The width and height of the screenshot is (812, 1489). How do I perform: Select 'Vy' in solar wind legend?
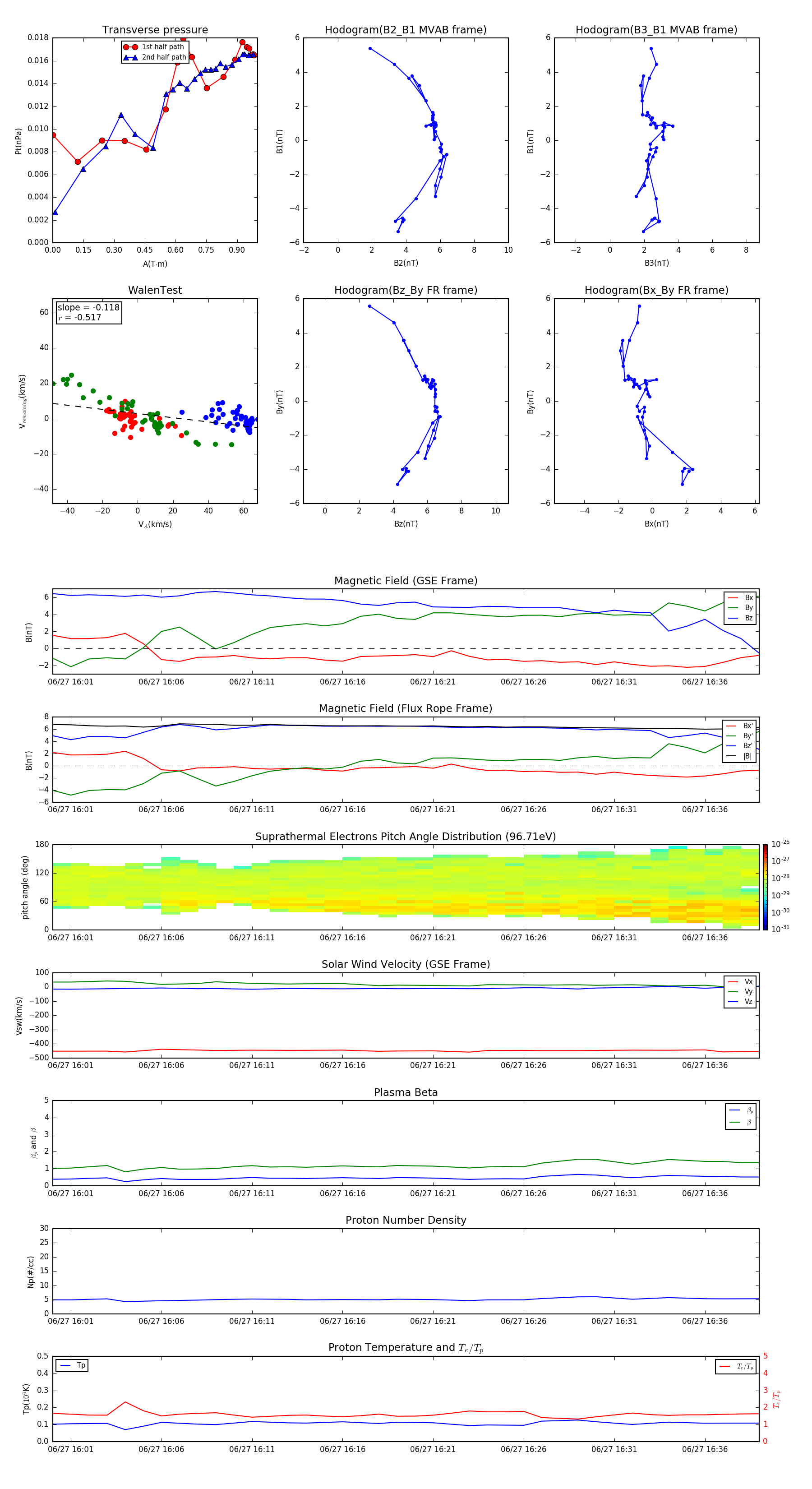click(x=741, y=991)
